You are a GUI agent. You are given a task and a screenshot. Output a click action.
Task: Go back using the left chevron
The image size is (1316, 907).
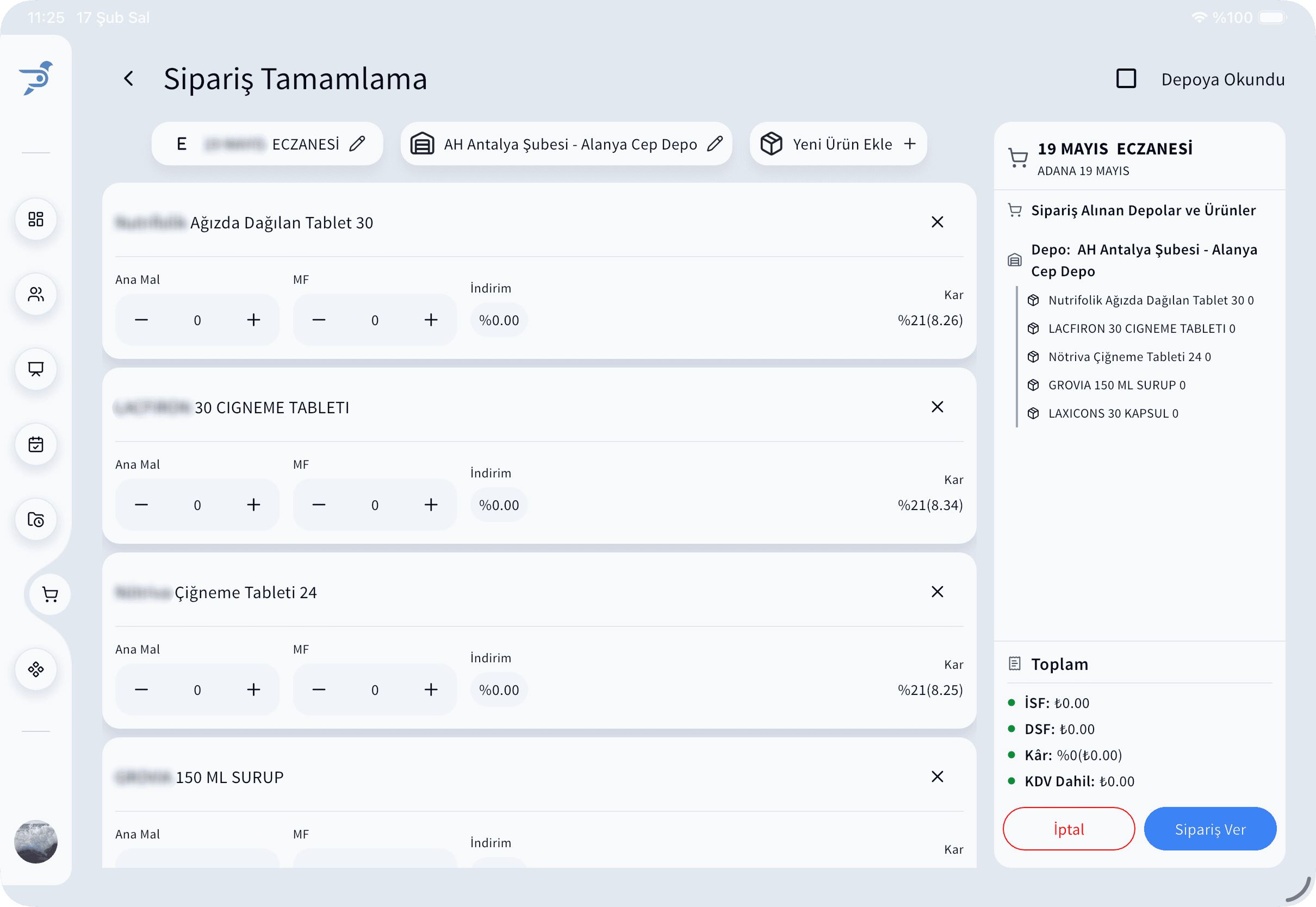tap(129, 78)
